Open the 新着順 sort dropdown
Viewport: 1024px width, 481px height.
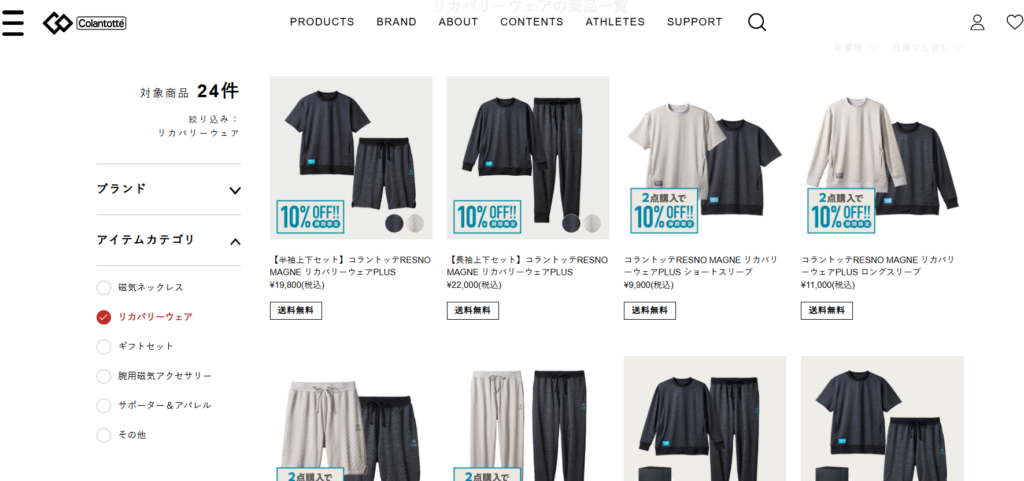tap(855, 47)
